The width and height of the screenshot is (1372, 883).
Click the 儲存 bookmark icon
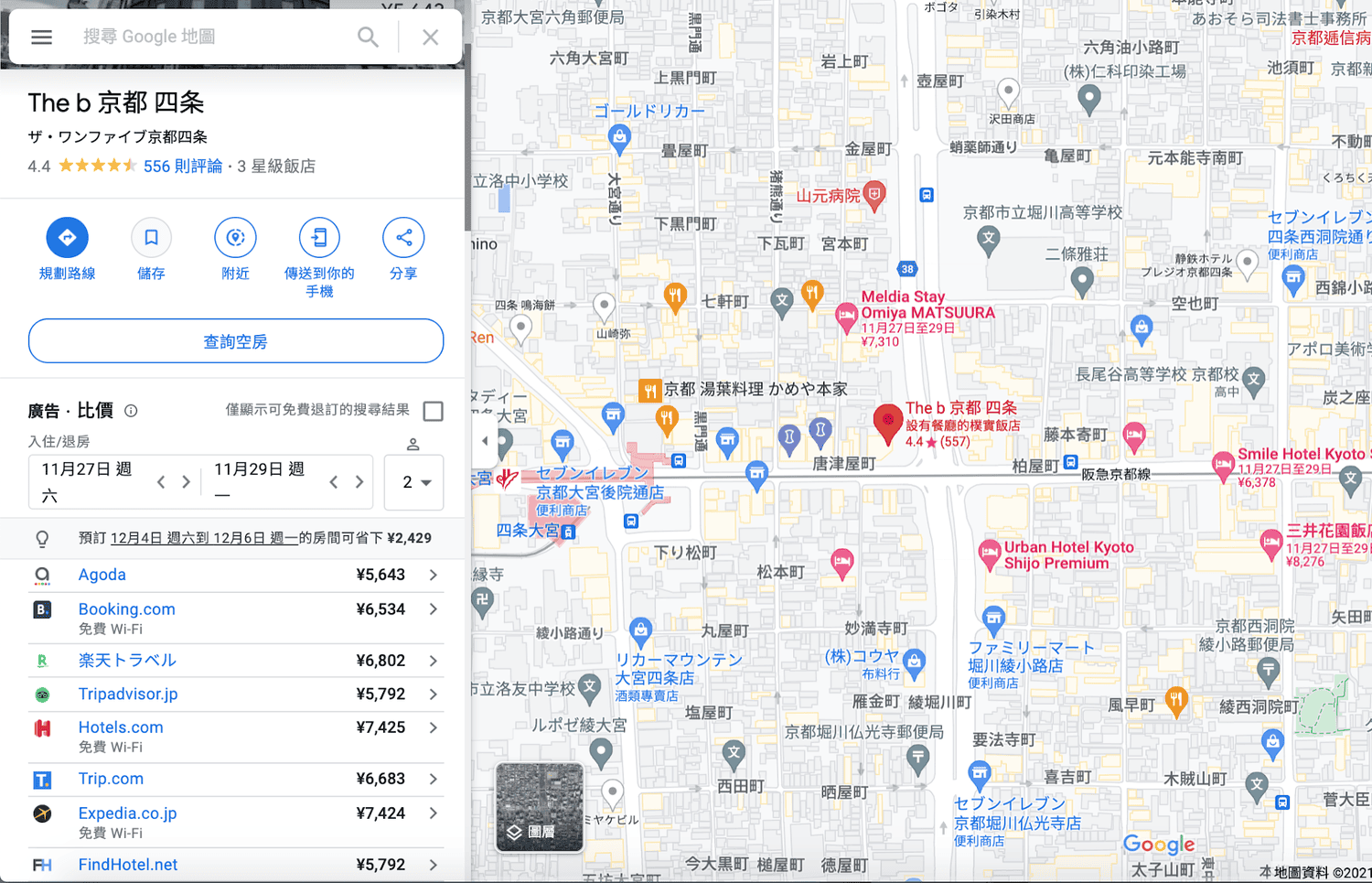[x=151, y=238]
